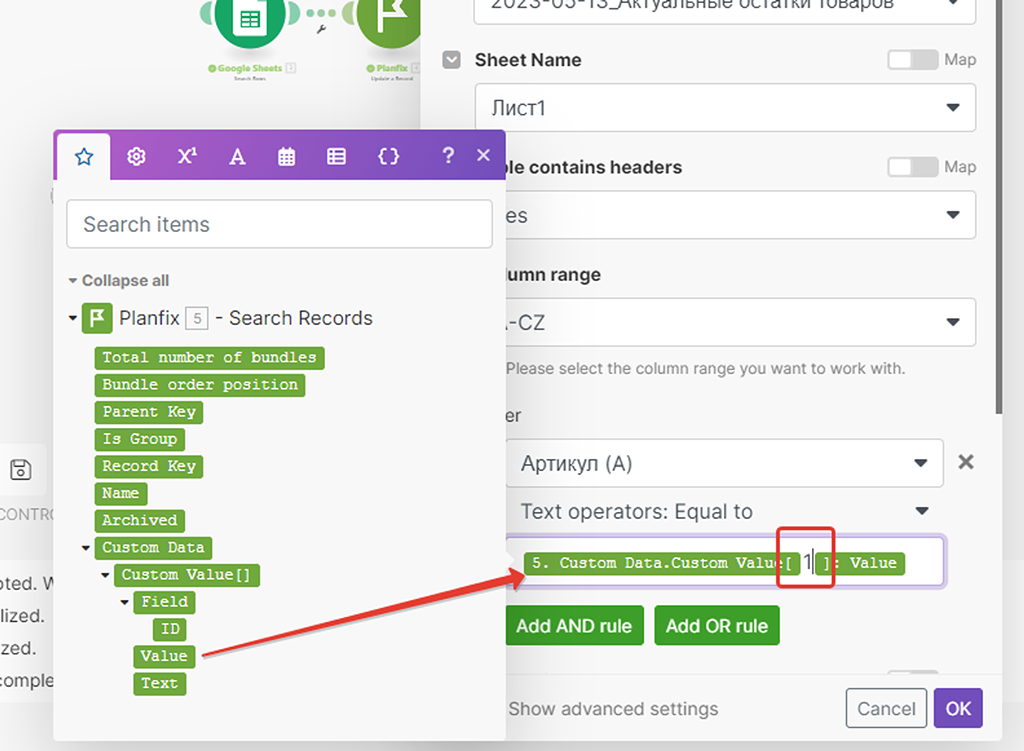
Task: Insert Record Key variable
Action: tap(149, 466)
